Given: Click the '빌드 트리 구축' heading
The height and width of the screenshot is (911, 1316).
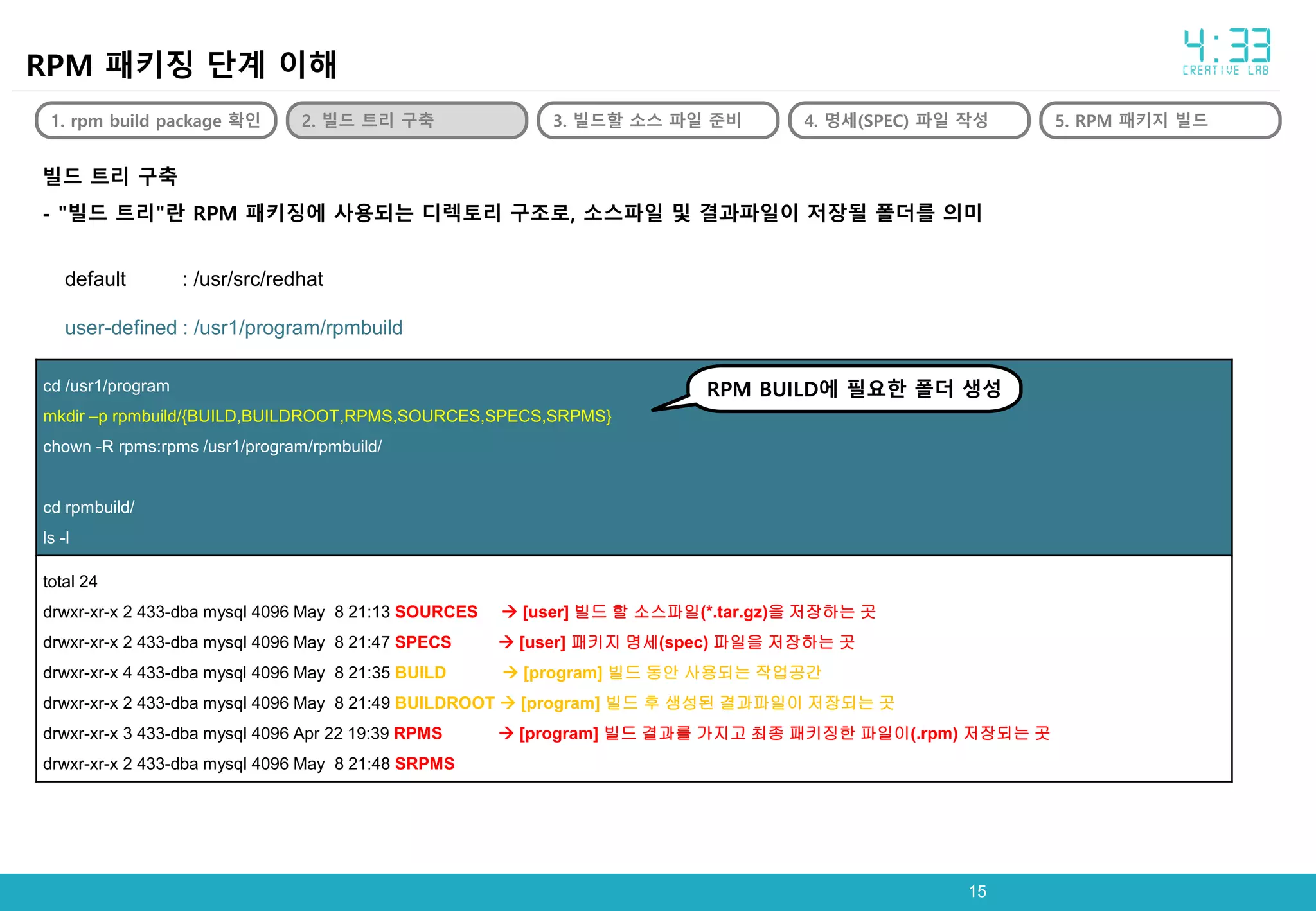Looking at the screenshot, I should coord(110,176).
